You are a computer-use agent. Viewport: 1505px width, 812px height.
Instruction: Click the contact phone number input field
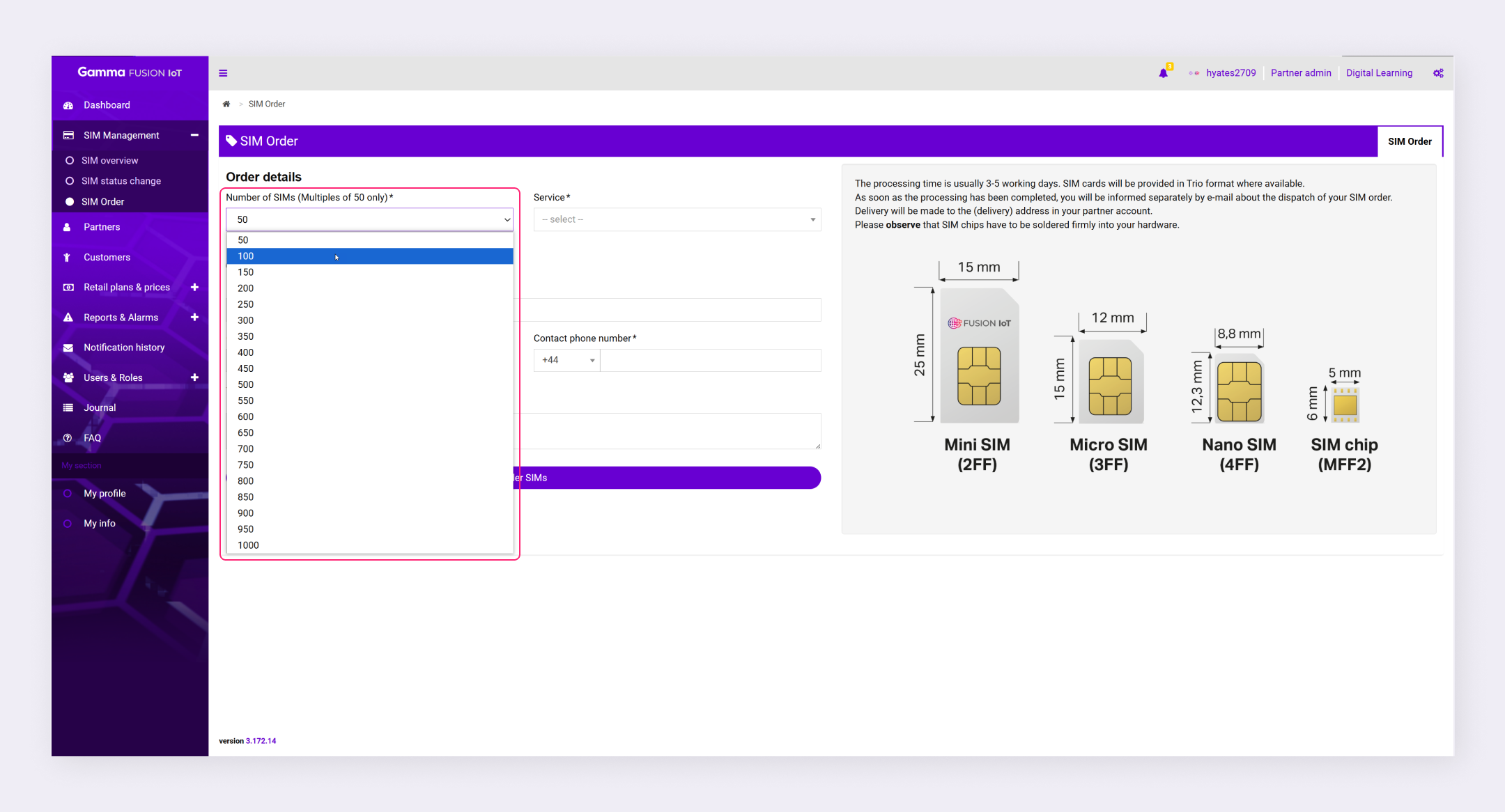pyautogui.click(x=711, y=360)
